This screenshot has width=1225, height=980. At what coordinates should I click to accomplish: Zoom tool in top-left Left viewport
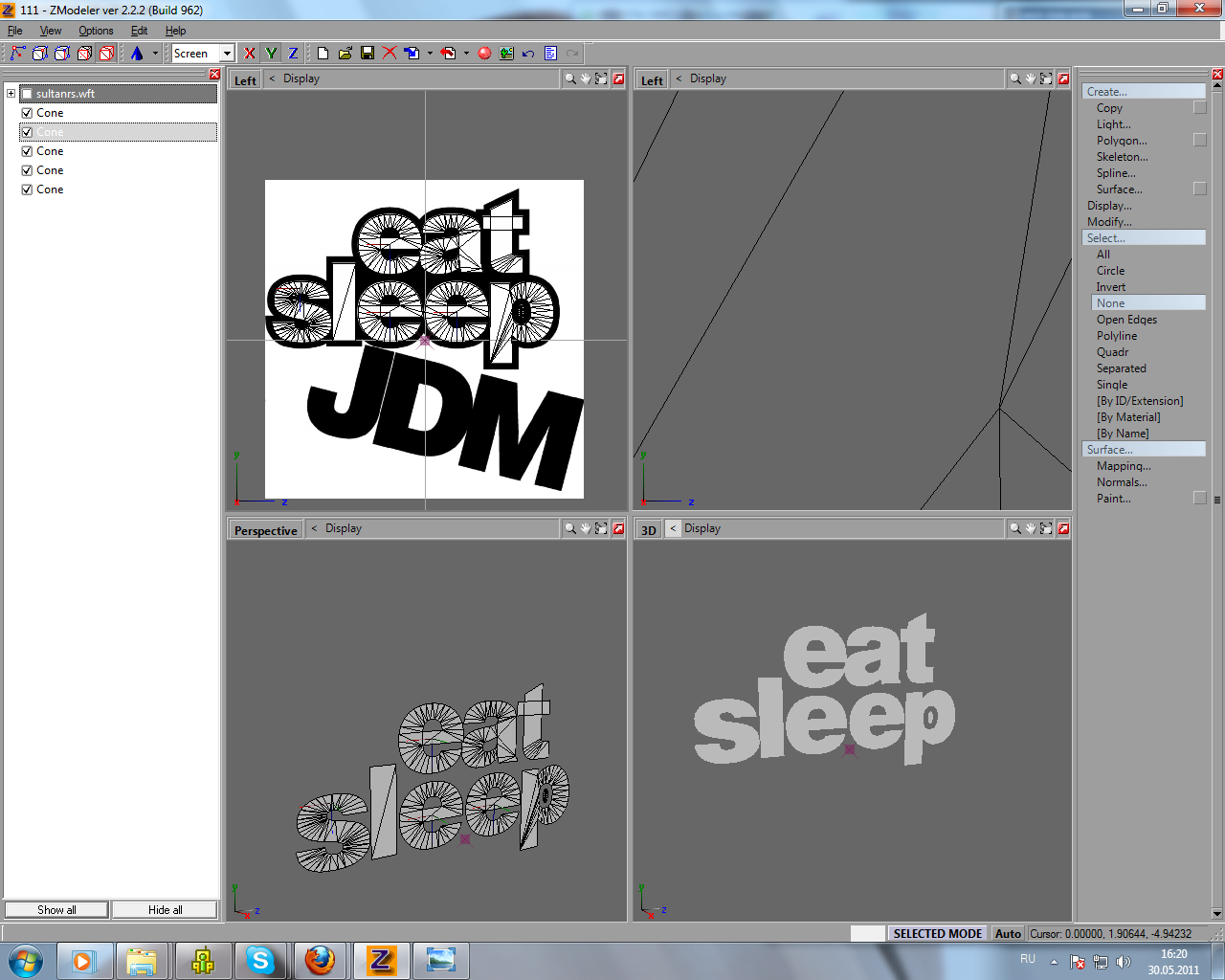(x=570, y=78)
